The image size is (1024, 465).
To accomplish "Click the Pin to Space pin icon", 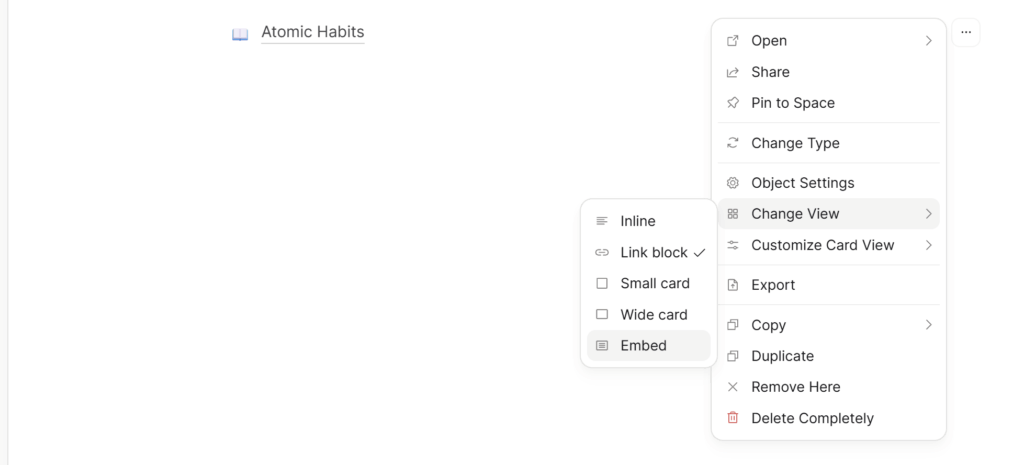I will coord(733,103).
